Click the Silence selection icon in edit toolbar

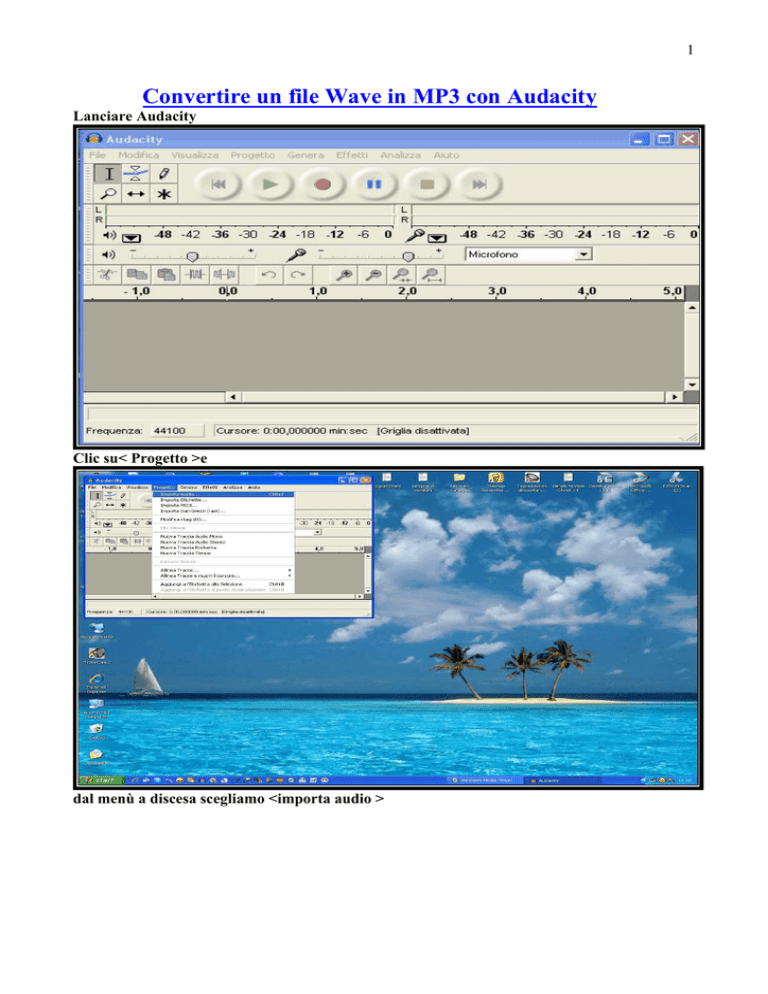tap(225, 274)
